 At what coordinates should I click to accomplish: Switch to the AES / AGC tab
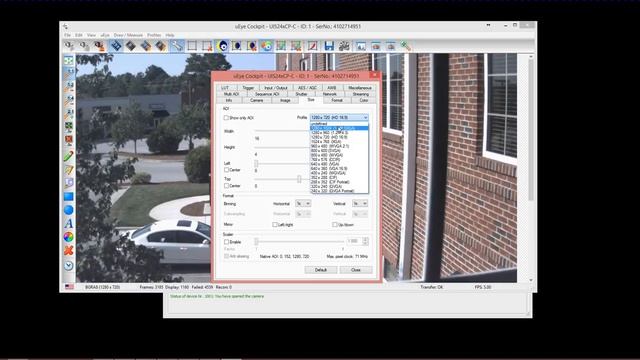tap(307, 88)
